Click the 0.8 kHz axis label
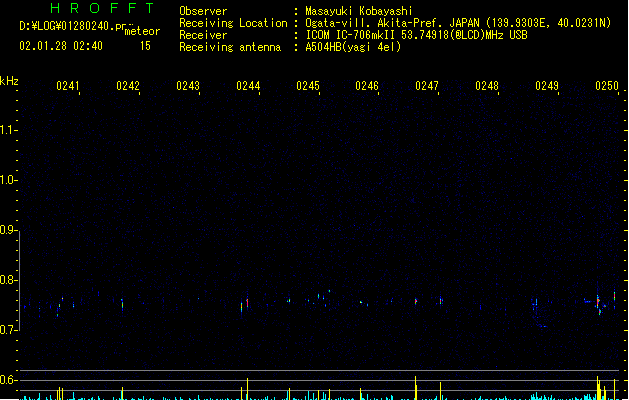 (x=8, y=280)
